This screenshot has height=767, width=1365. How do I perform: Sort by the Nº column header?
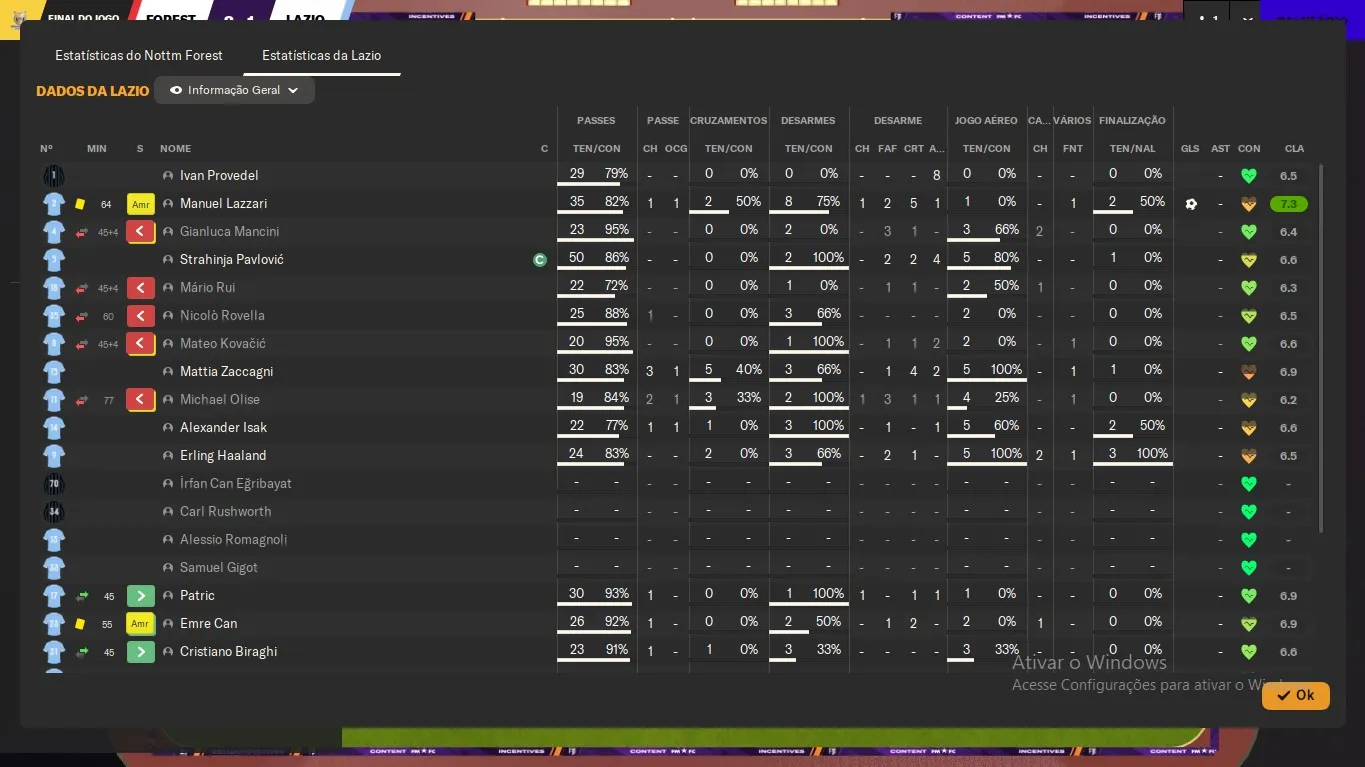coord(47,149)
